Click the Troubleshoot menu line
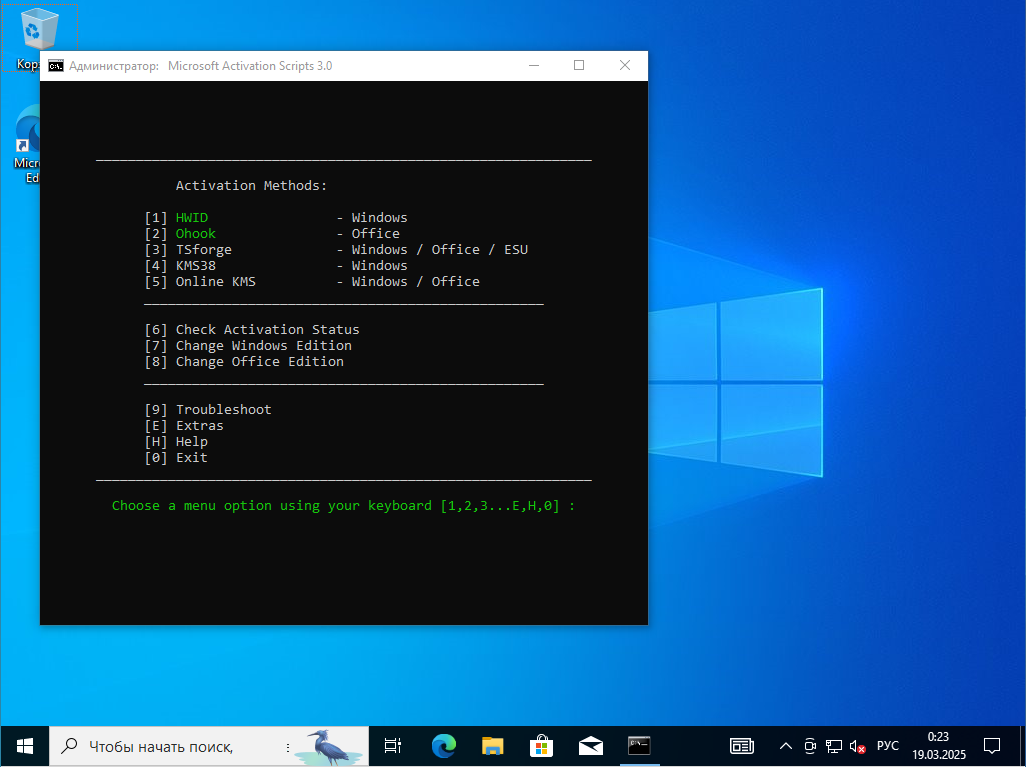 click(x=207, y=410)
